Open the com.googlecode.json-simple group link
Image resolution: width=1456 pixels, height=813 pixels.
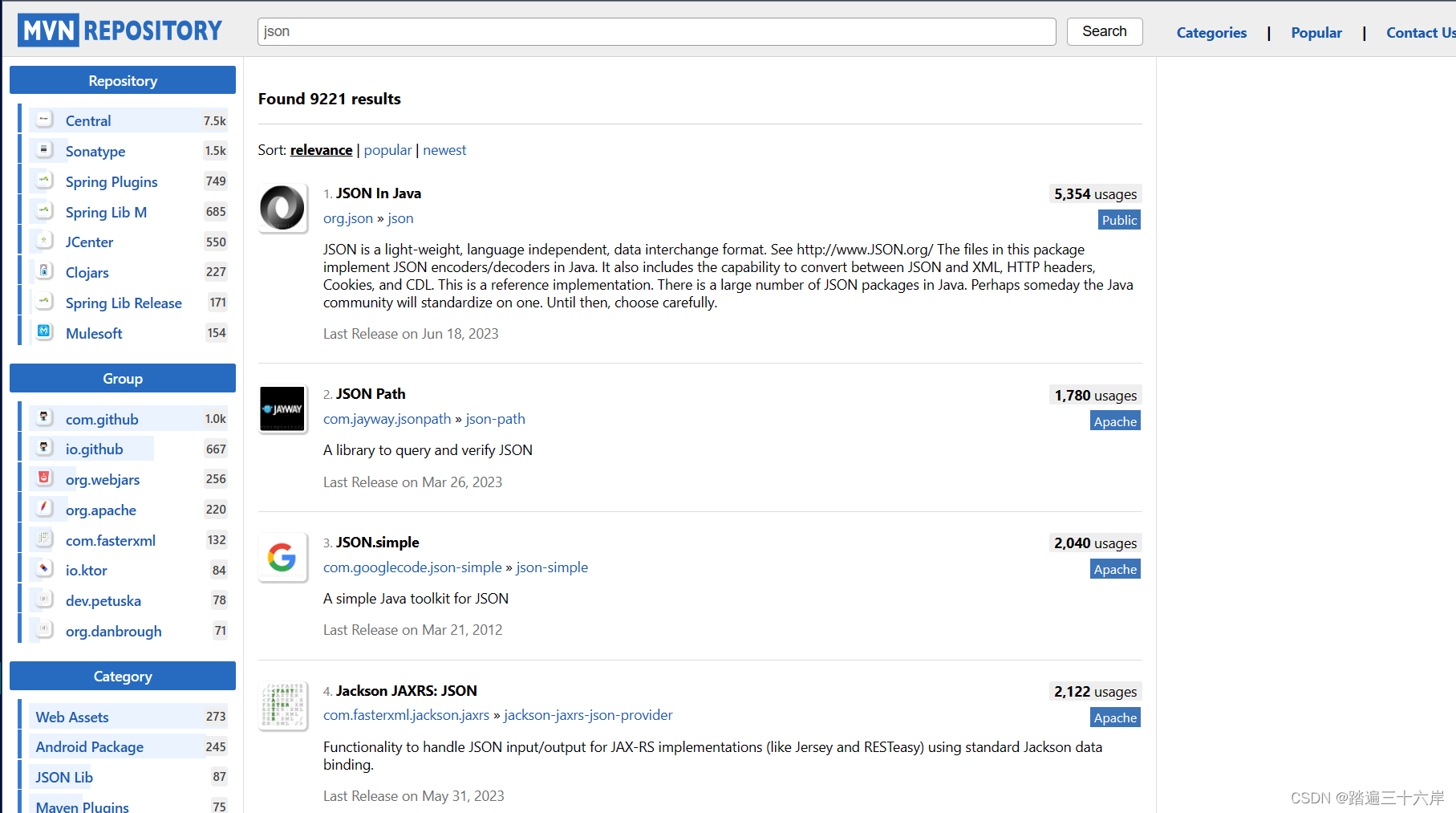[x=412, y=567]
